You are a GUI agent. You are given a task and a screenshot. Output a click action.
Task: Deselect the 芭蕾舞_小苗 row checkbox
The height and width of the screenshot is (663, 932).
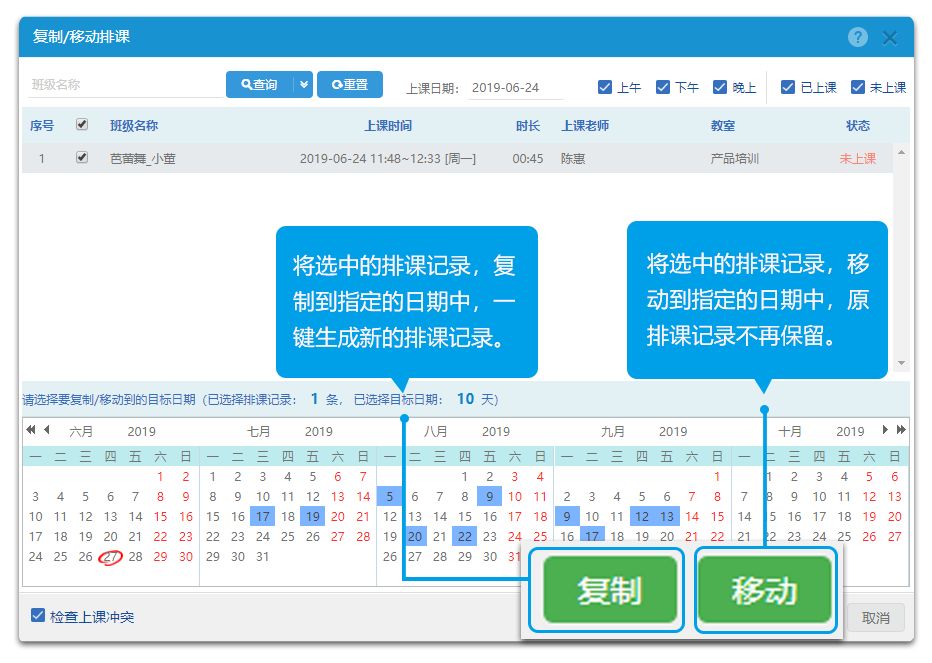[82, 158]
